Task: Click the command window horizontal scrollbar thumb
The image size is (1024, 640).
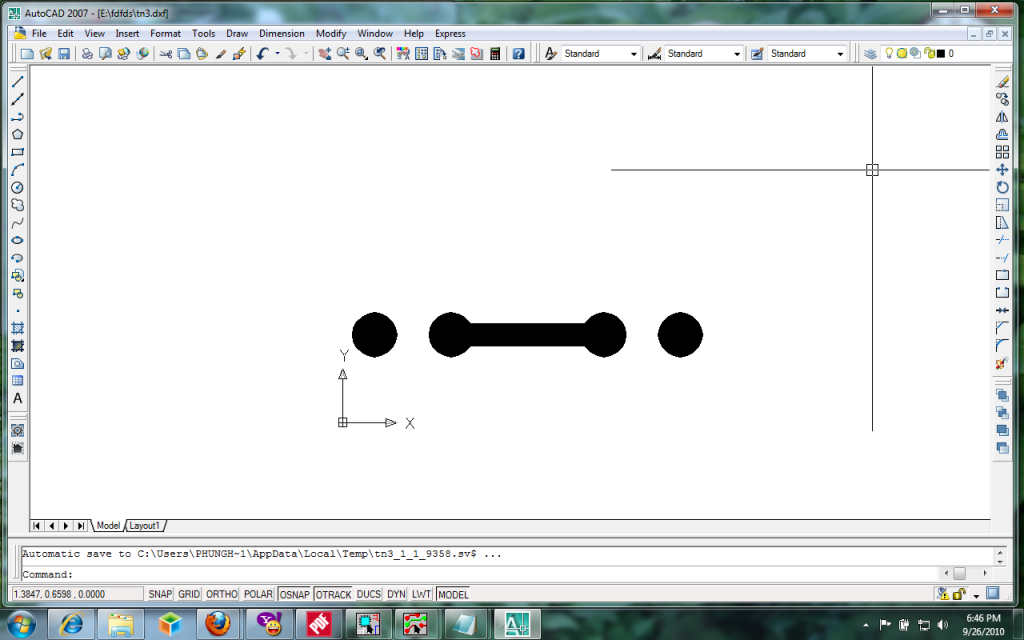Action: tap(959, 573)
